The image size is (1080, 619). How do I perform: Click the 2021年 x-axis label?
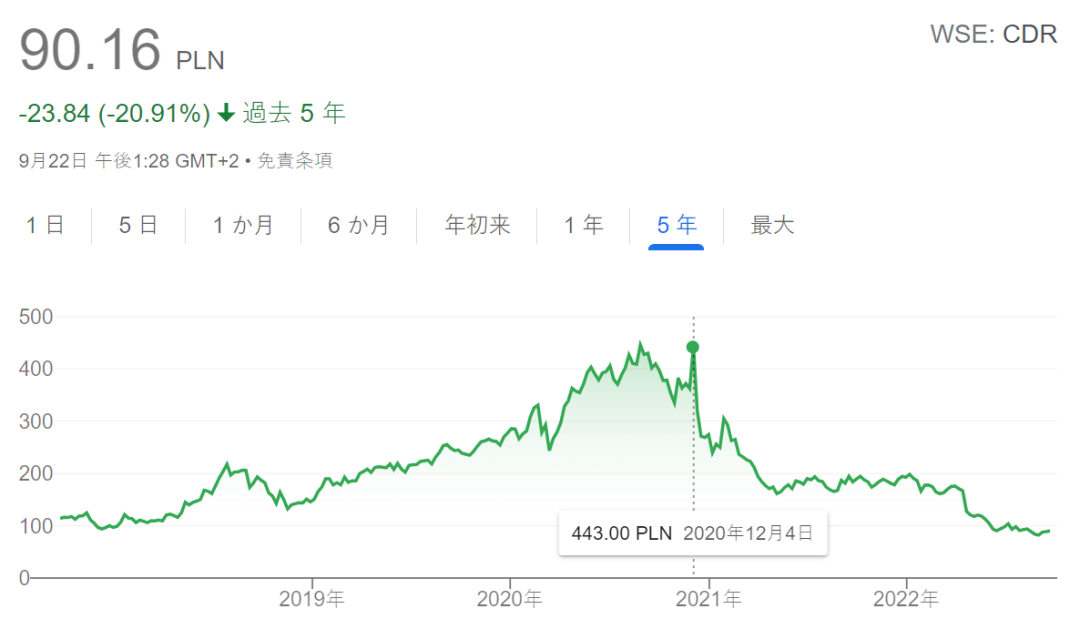[x=709, y=599]
